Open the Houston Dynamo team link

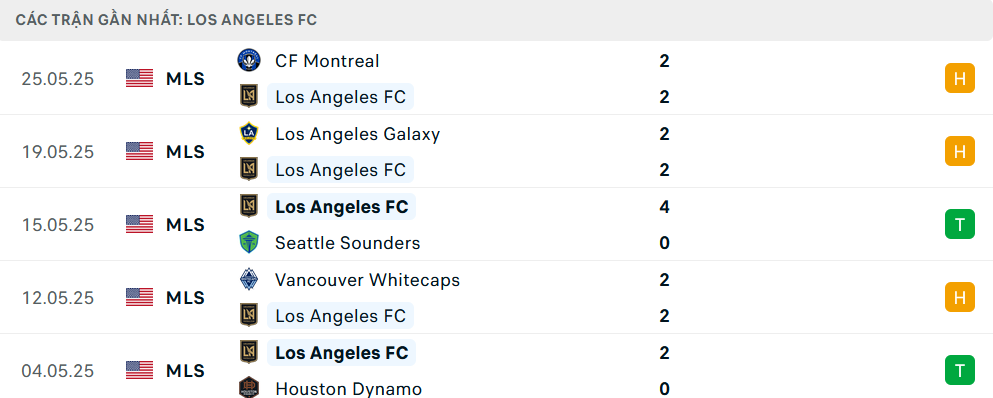(348, 388)
